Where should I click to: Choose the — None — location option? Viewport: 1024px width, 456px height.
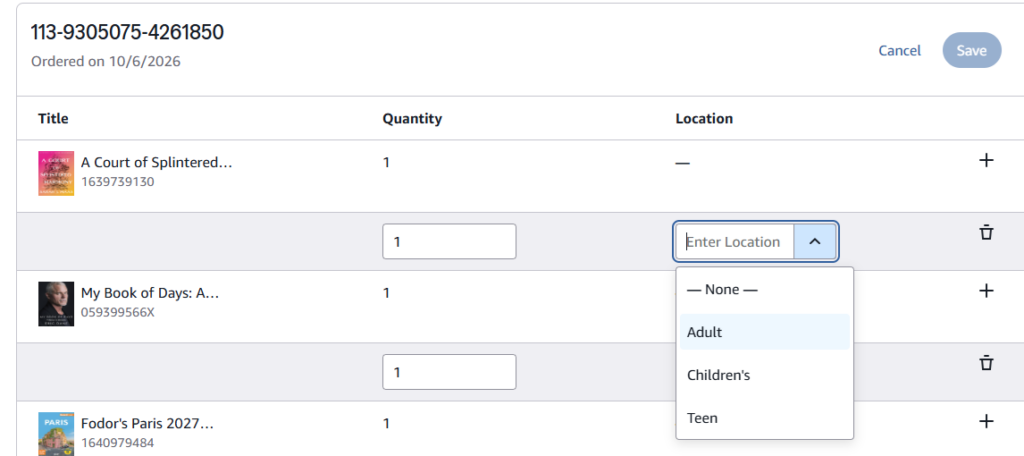coord(765,289)
